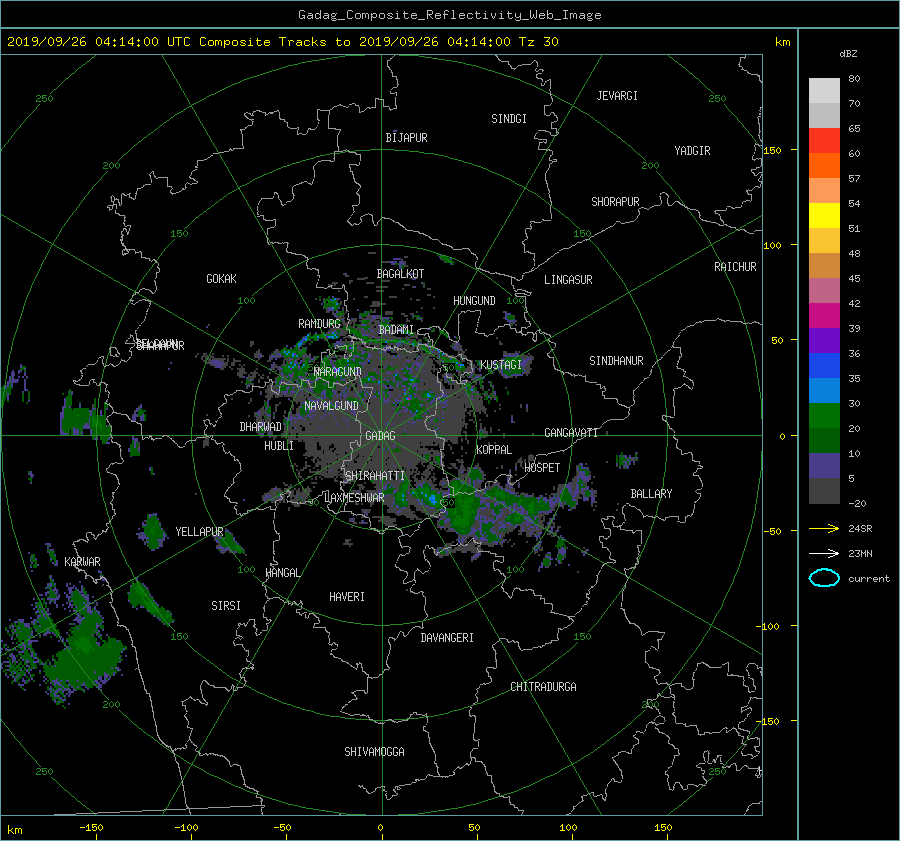Click the BAGALKOT city label
The width and height of the screenshot is (900, 841).
(400, 274)
